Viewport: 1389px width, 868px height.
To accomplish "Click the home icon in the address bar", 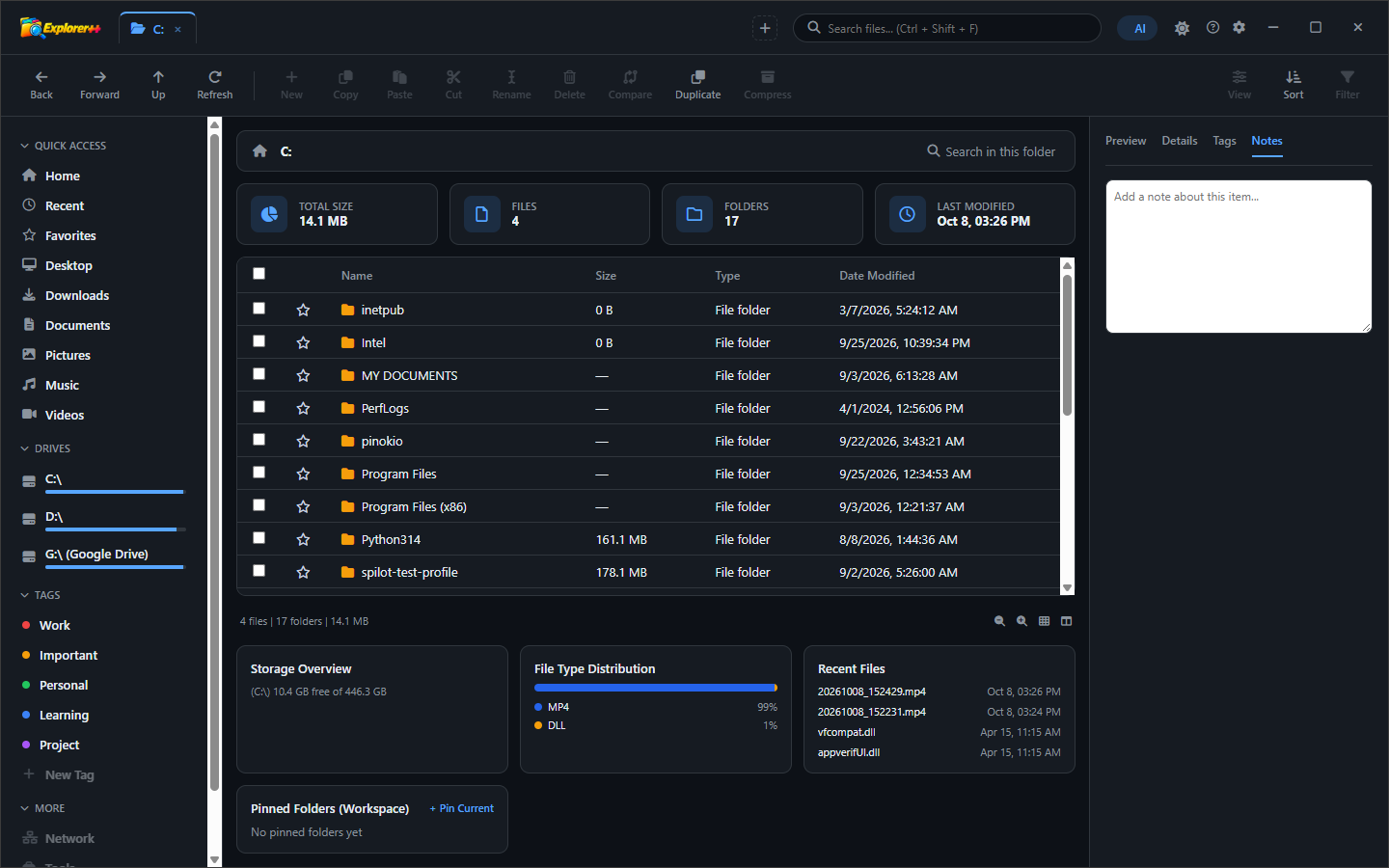I will 259,150.
